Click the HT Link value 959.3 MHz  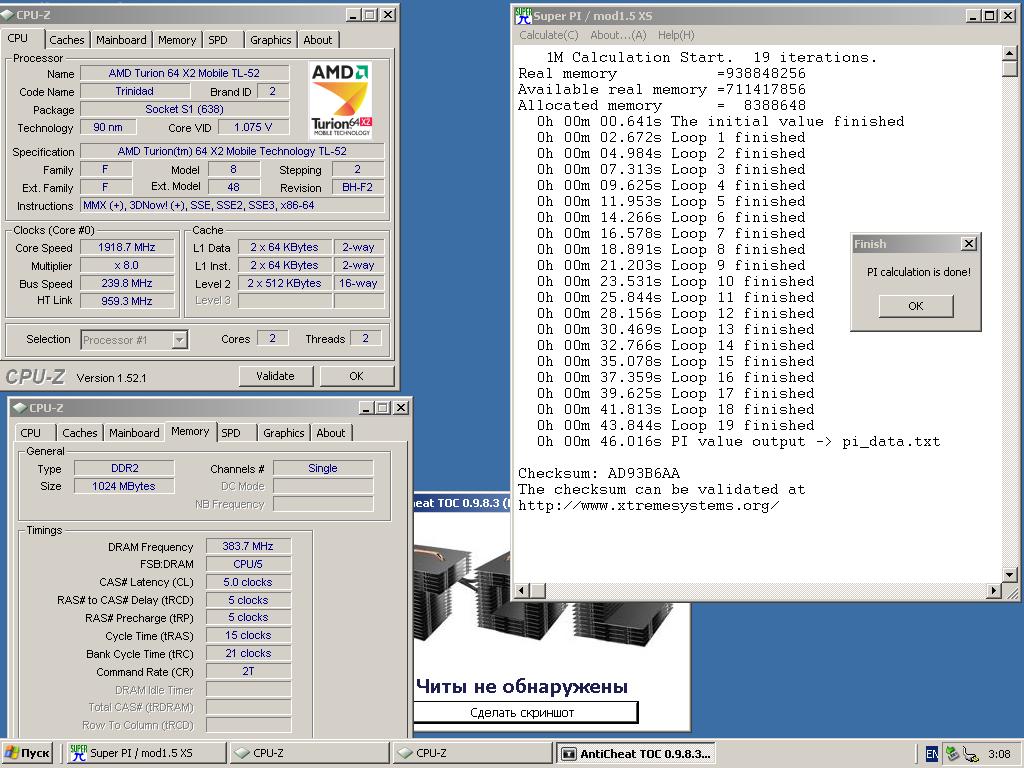pos(127,301)
